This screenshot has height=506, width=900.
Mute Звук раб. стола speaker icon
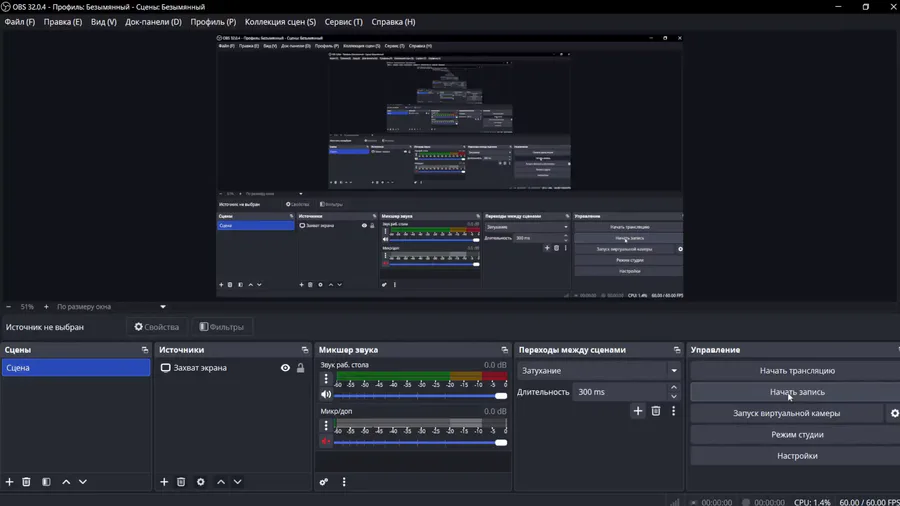[x=326, y=395]
